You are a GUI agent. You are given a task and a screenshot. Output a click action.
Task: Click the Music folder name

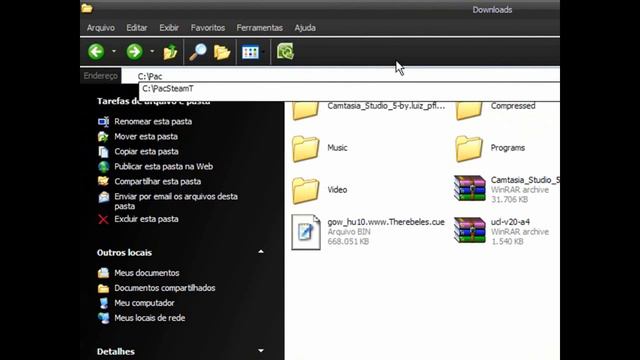click(x=337, y=148)
